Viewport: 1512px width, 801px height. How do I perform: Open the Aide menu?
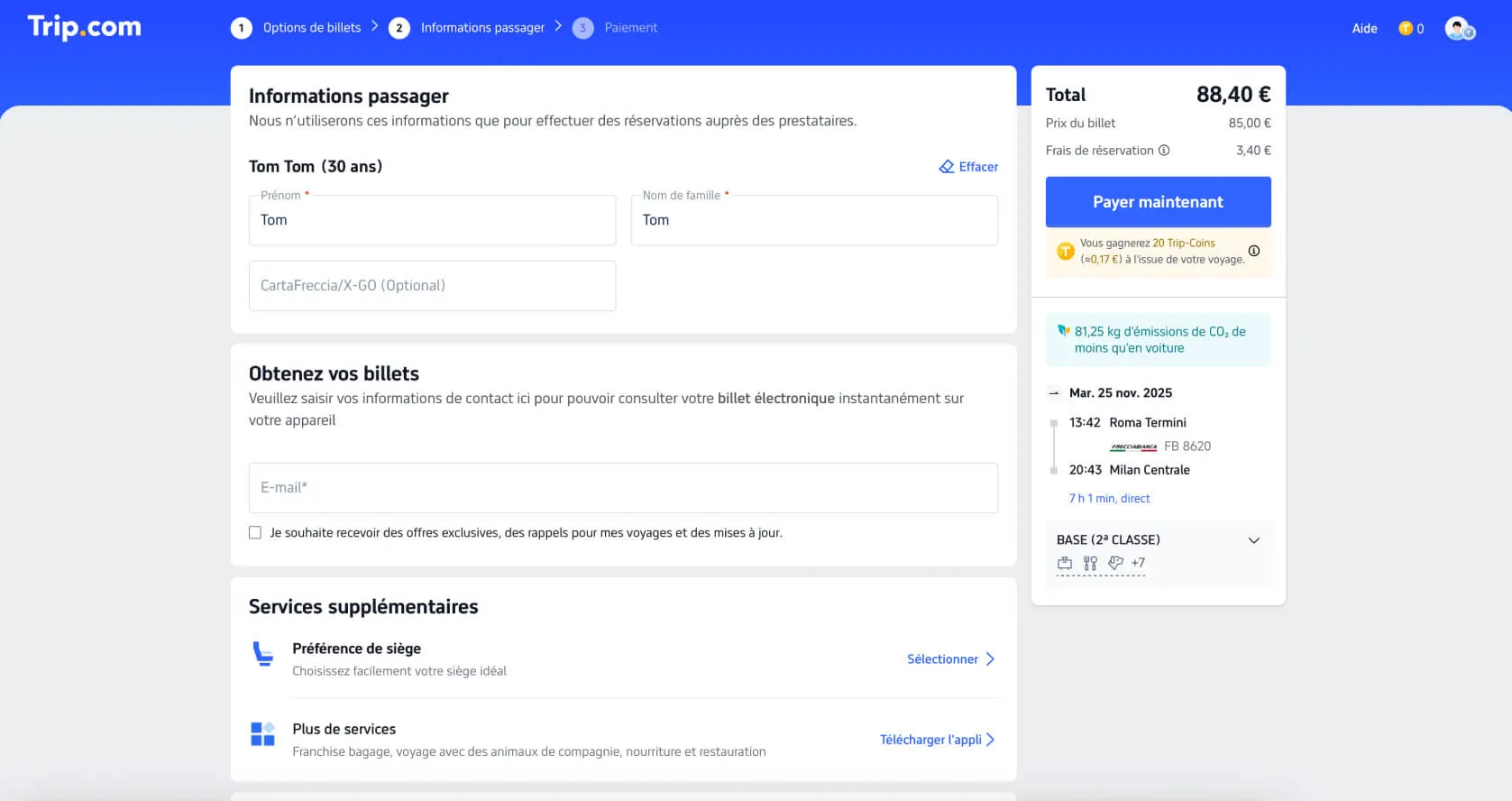1364,29
